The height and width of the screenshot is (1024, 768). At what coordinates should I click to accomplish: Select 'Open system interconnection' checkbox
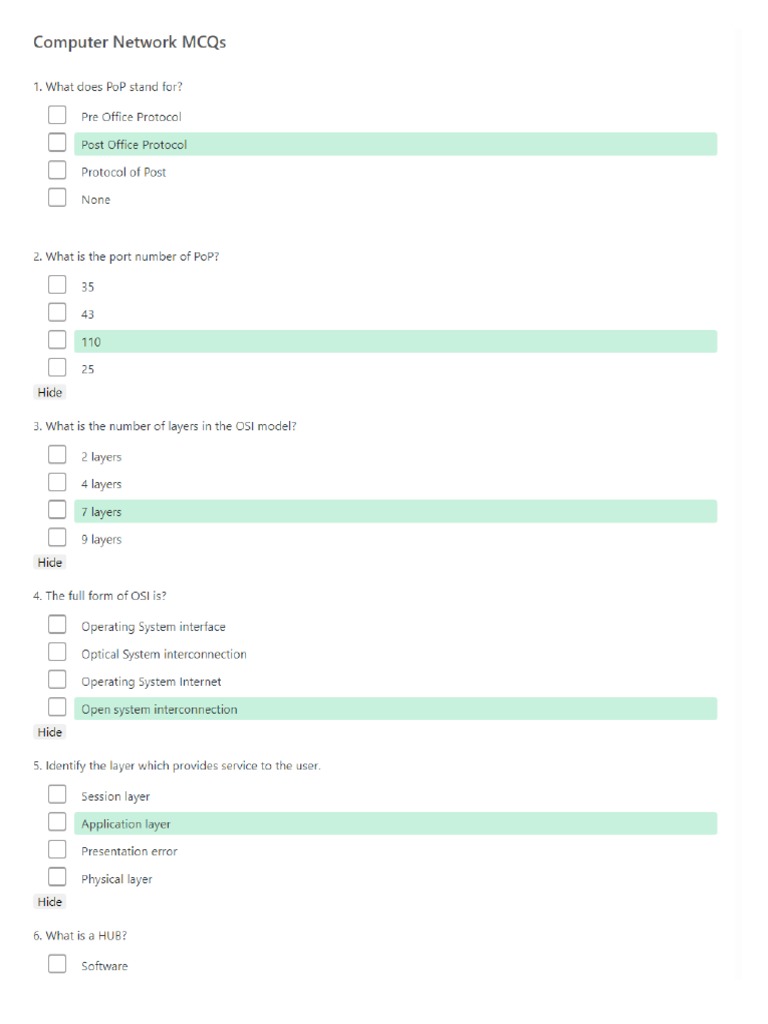coord(58,708)
